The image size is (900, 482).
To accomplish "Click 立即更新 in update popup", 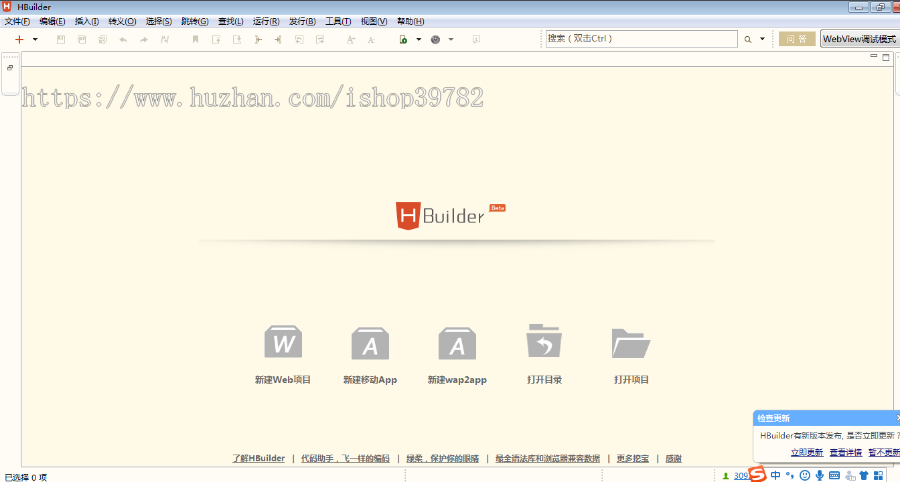I will tap(807, 453).
